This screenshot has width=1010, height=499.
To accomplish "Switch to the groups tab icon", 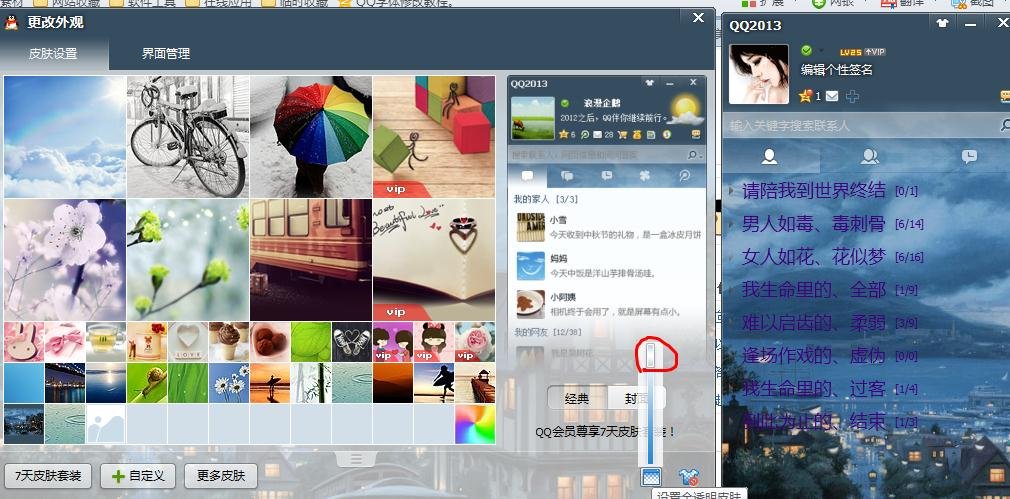I will tap(870, 156).
